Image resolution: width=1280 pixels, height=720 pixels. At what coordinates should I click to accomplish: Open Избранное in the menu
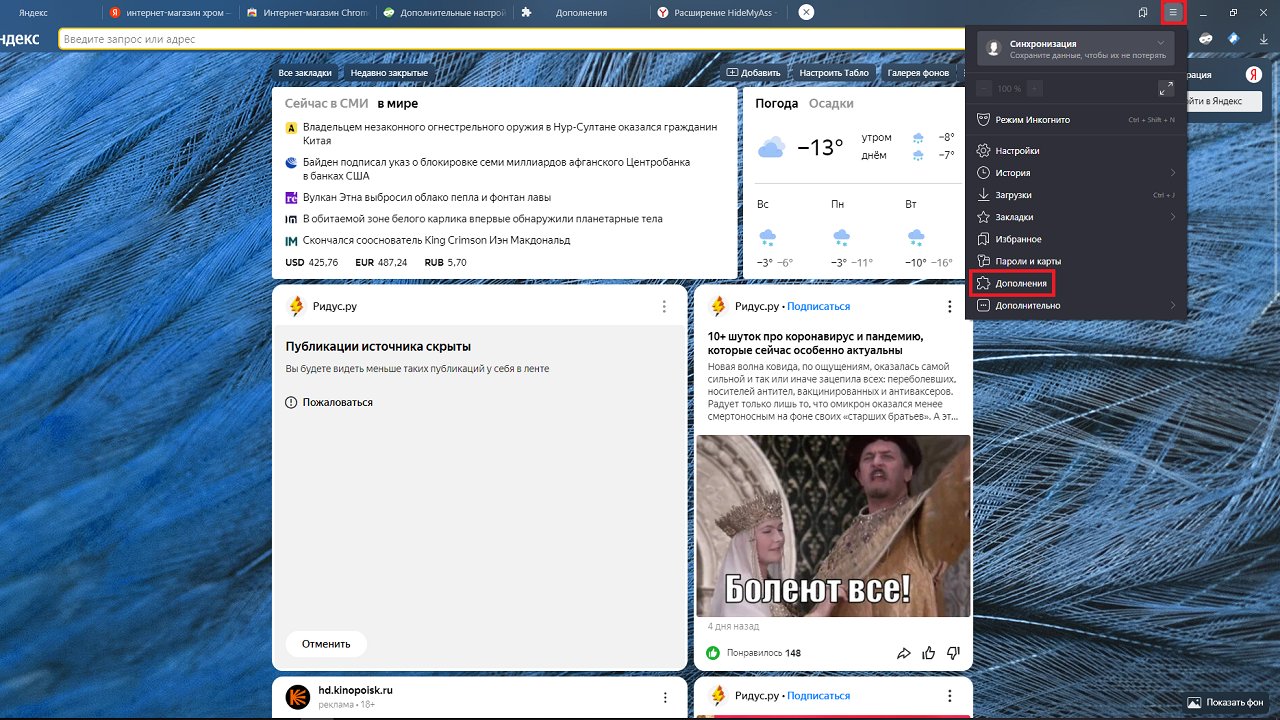pos(1076,239)
